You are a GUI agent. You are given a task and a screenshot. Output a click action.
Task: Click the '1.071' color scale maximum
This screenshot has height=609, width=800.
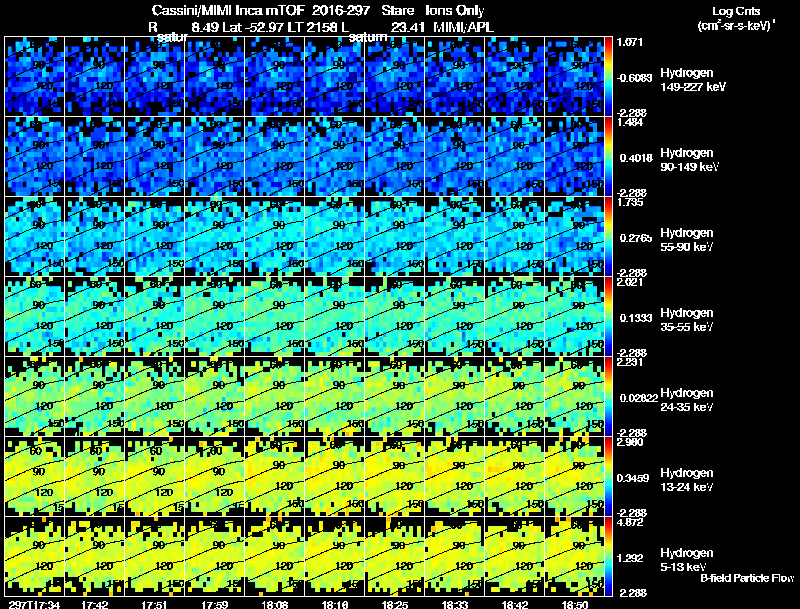pyautogui.click(x=630, y=42)
